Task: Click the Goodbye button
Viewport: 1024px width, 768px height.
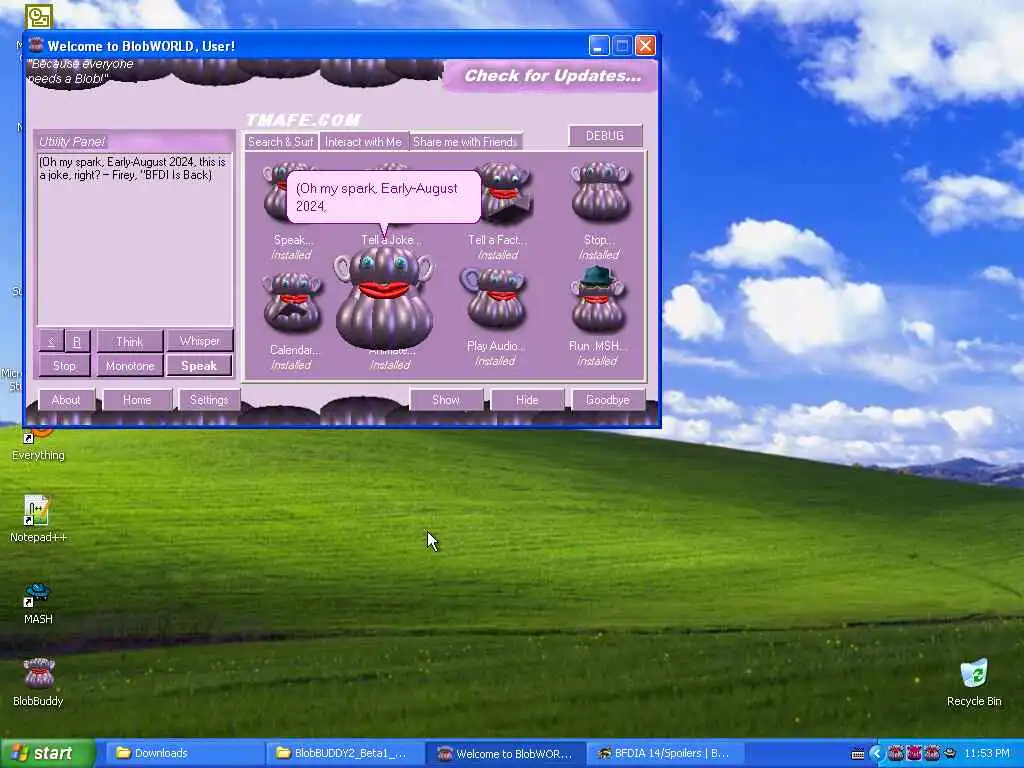Action: coord(608,400)
